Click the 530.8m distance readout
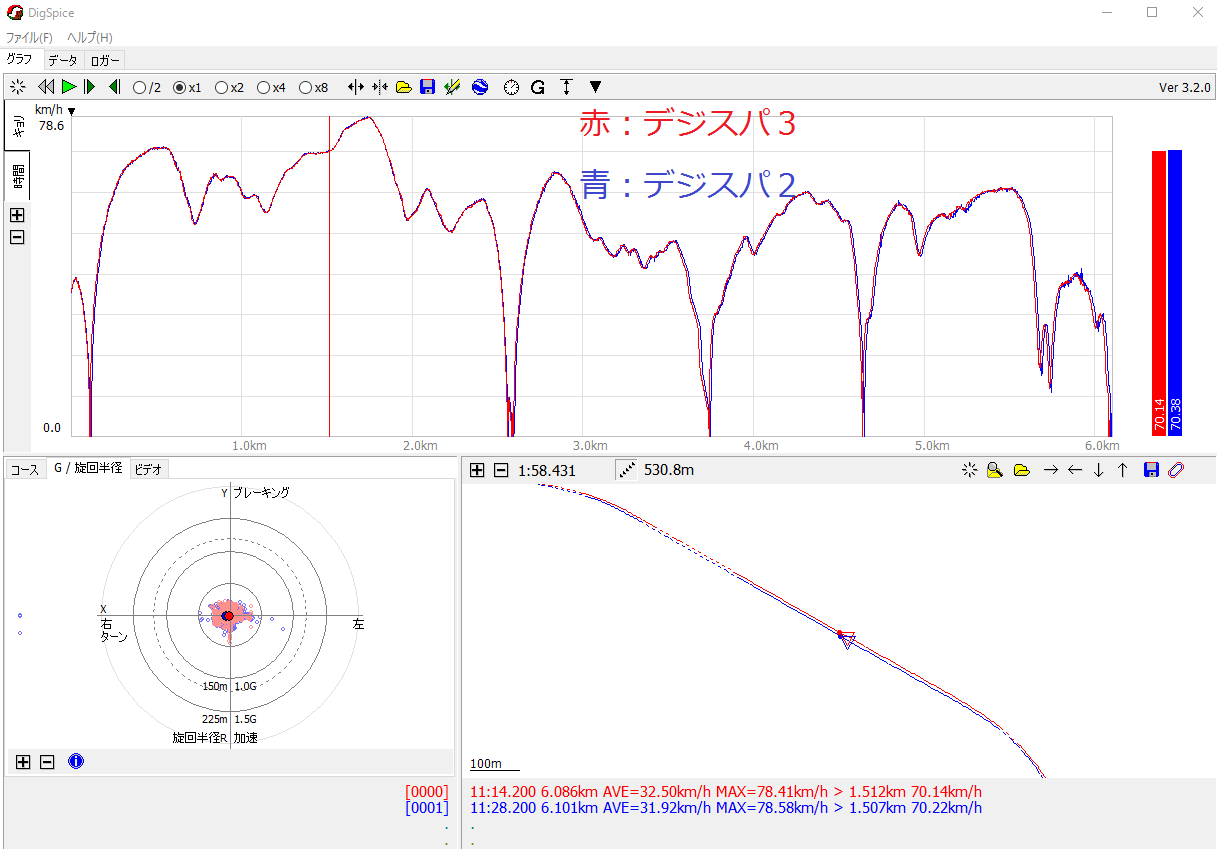This screenshot has width=1217, height=849. 669,470
